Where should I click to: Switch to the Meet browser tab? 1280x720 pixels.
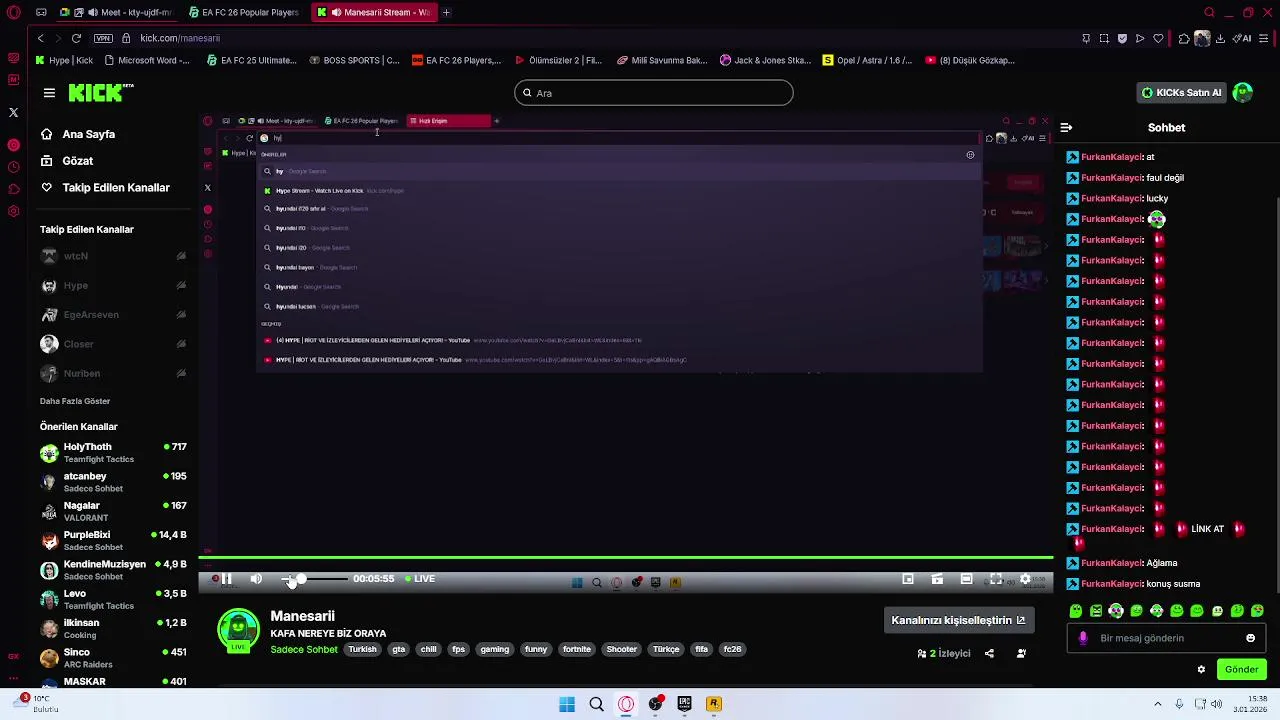pyautogui.click(x=120, y=13)
